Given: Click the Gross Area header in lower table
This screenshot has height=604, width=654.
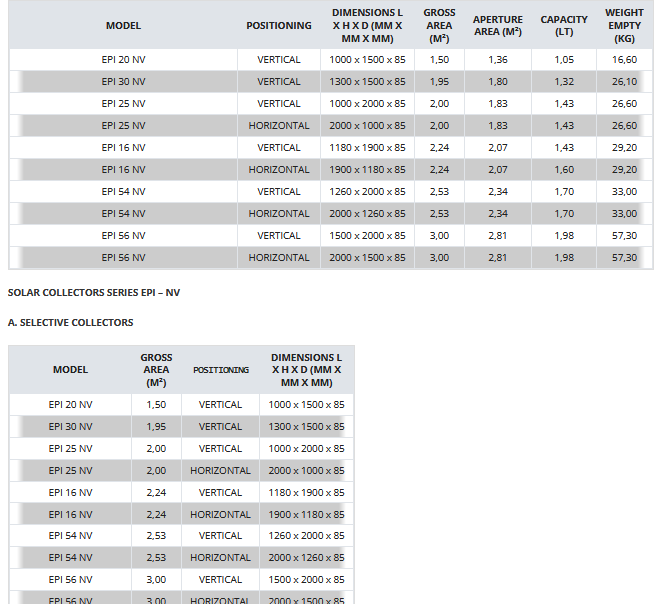Looking at the screenshot, I should click(x=156, y=370).
